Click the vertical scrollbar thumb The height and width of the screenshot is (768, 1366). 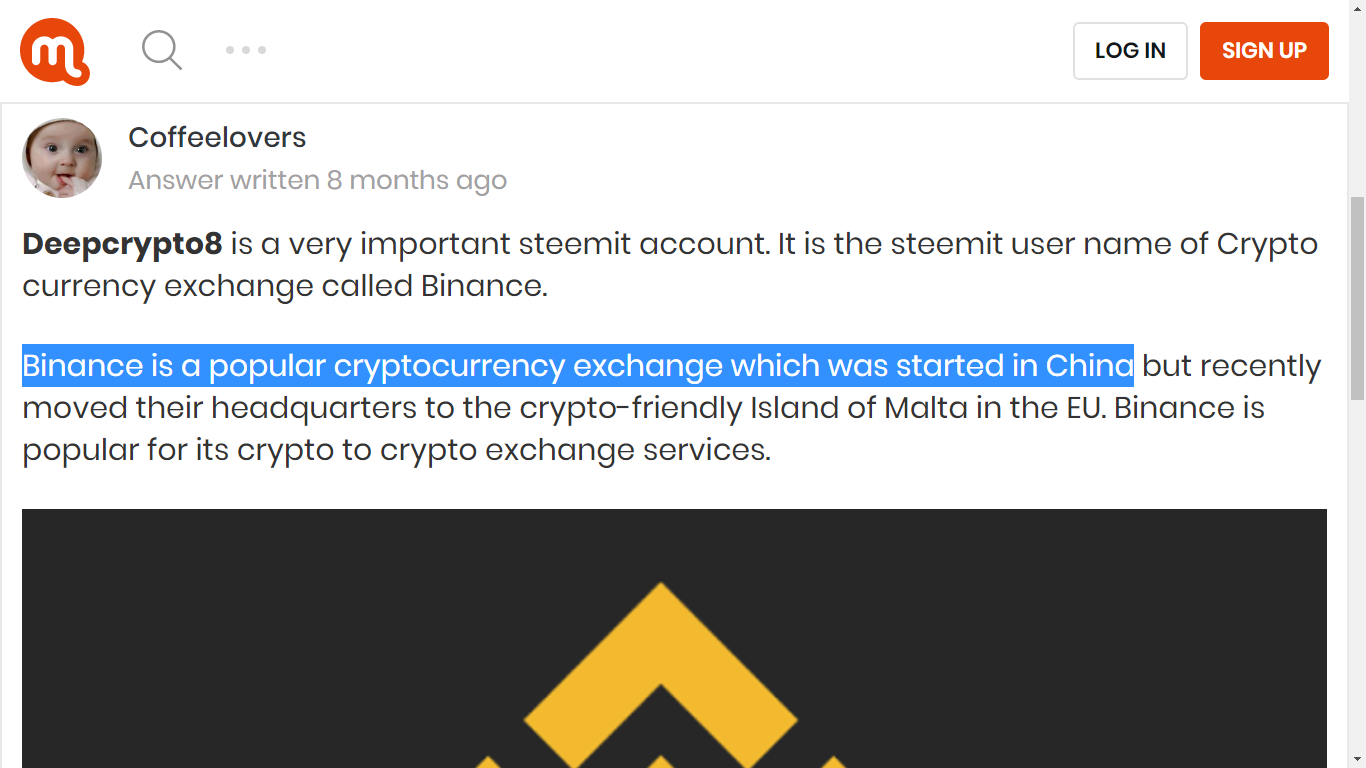(1357, 298)
